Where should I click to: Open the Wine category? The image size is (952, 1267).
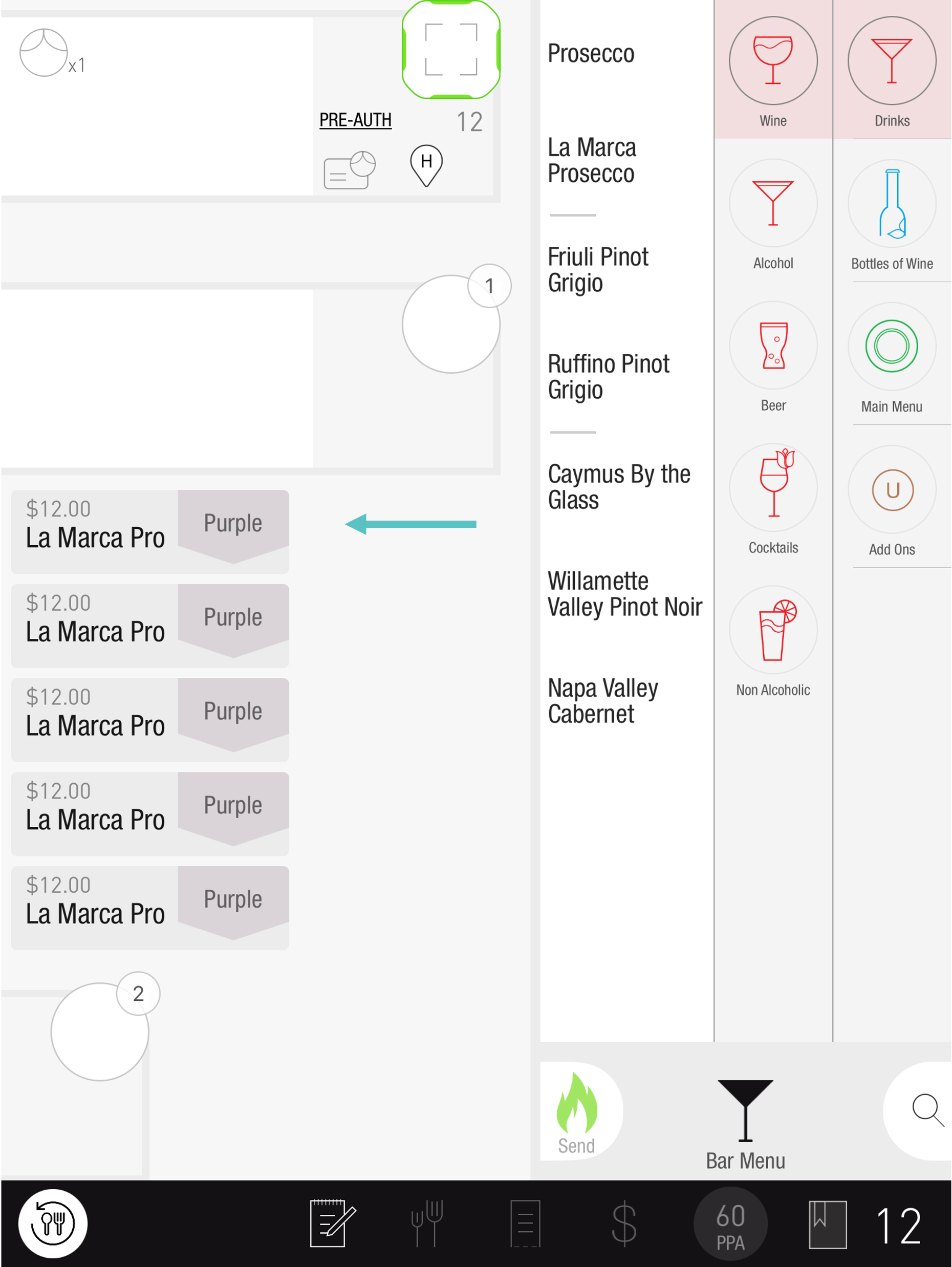[x=773, y=62]
